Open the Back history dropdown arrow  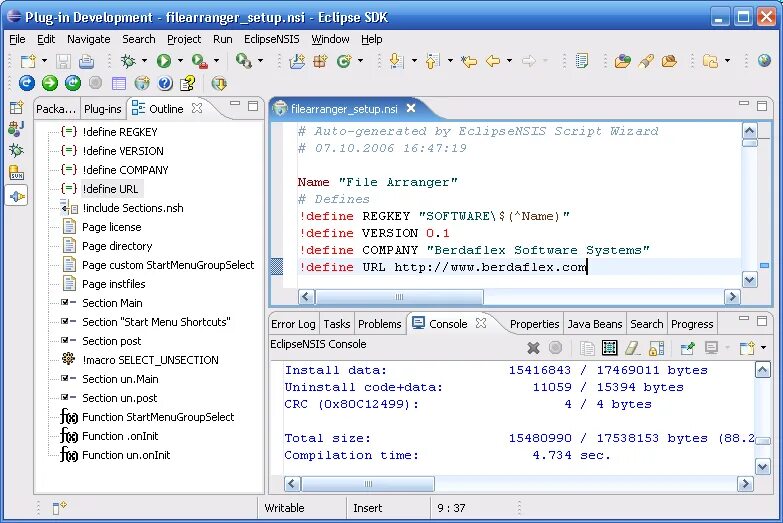tap(509, 61)
